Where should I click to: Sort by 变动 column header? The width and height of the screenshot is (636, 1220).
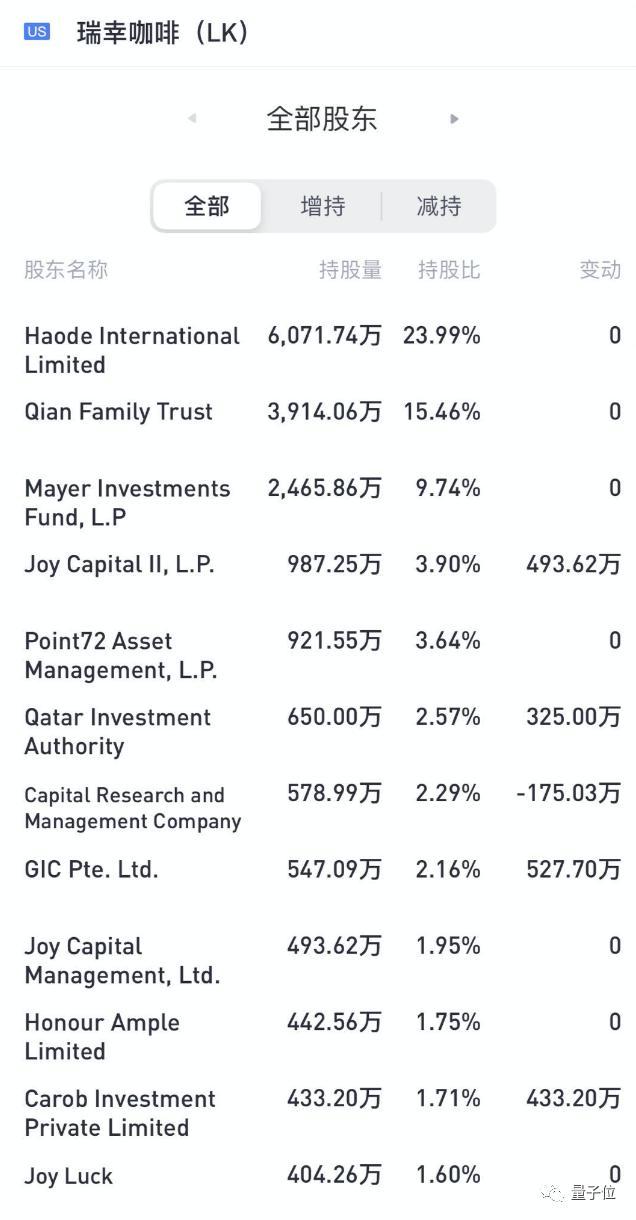[600, 270]
